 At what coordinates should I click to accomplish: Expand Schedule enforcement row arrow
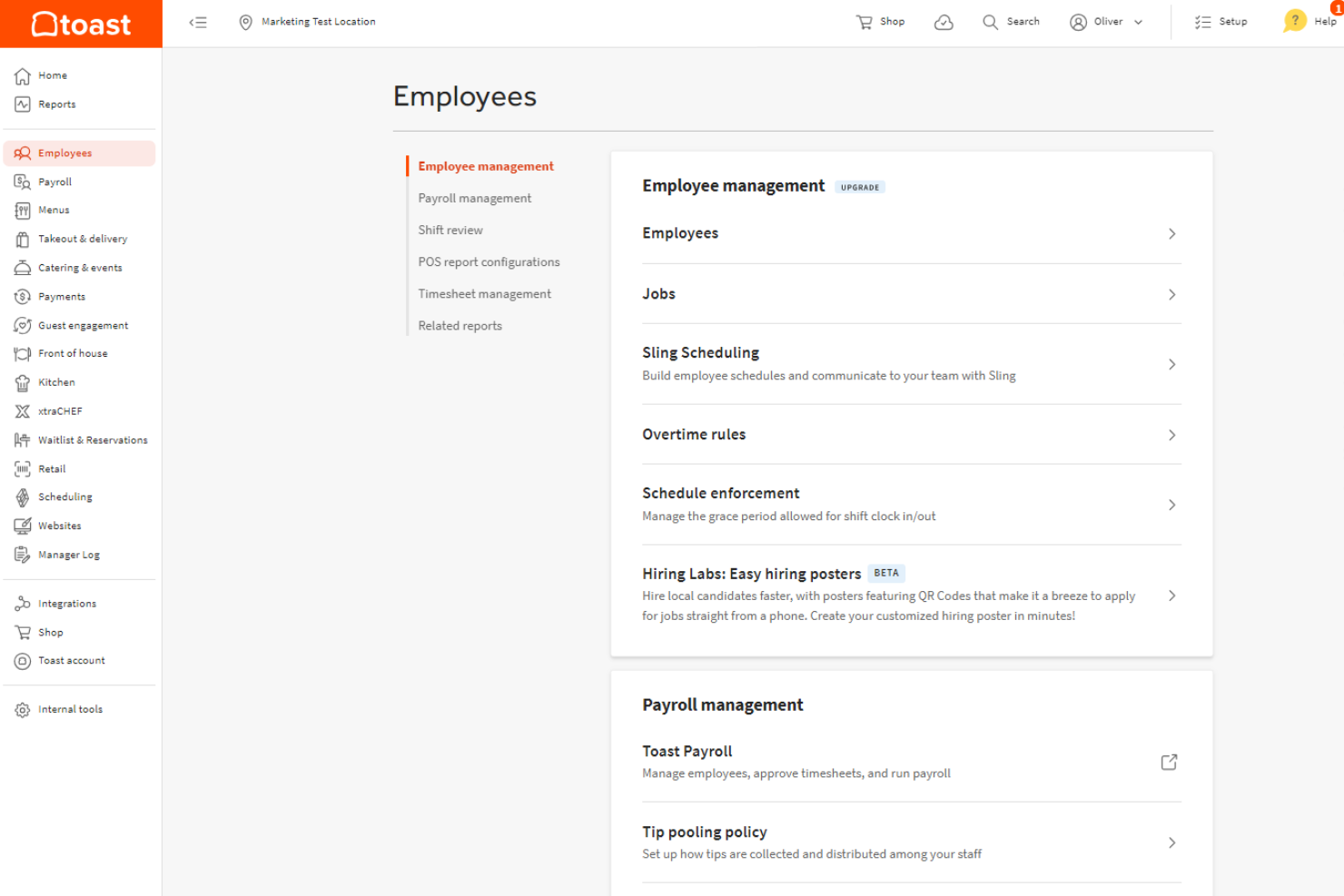tap(1171, 505)
